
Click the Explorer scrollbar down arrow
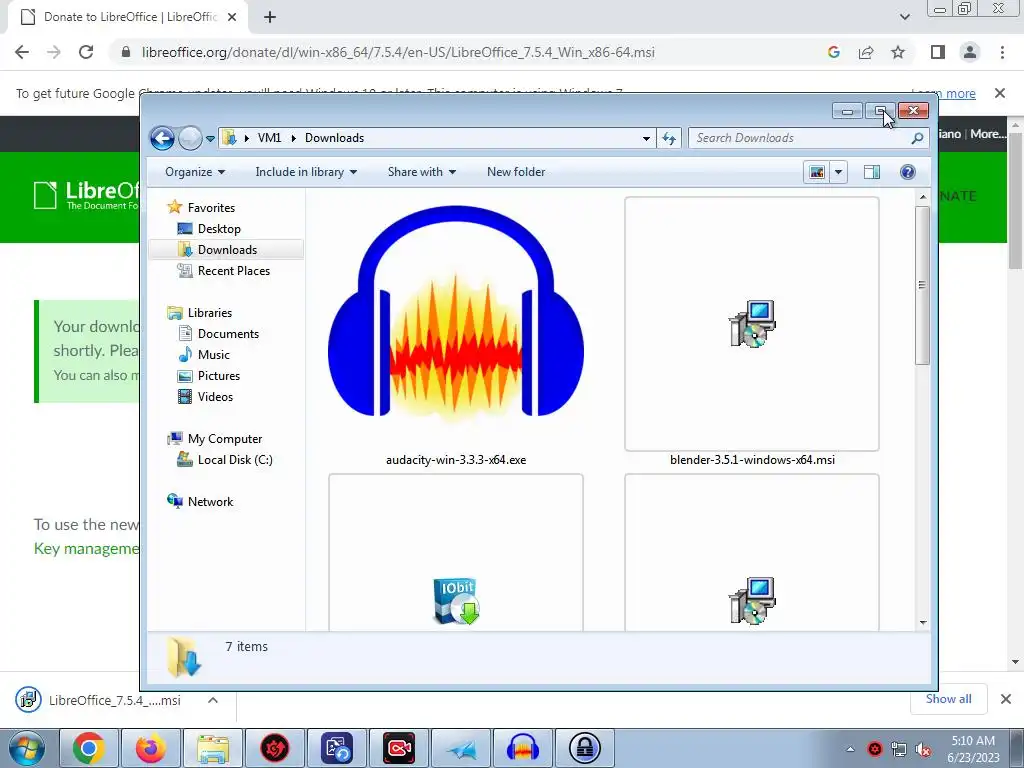click(923, 622)
